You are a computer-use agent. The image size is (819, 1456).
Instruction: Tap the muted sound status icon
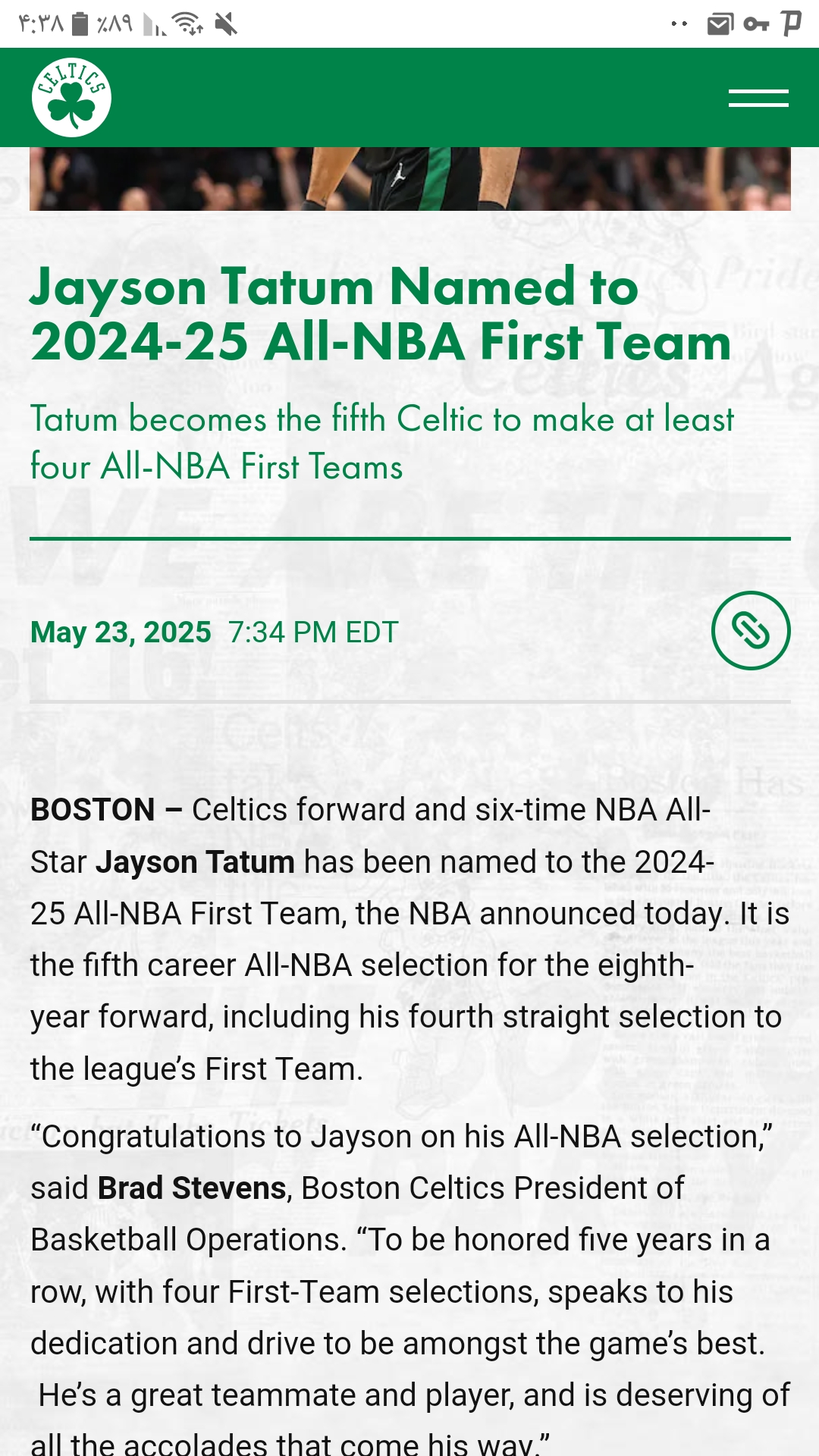pos(226,24)
